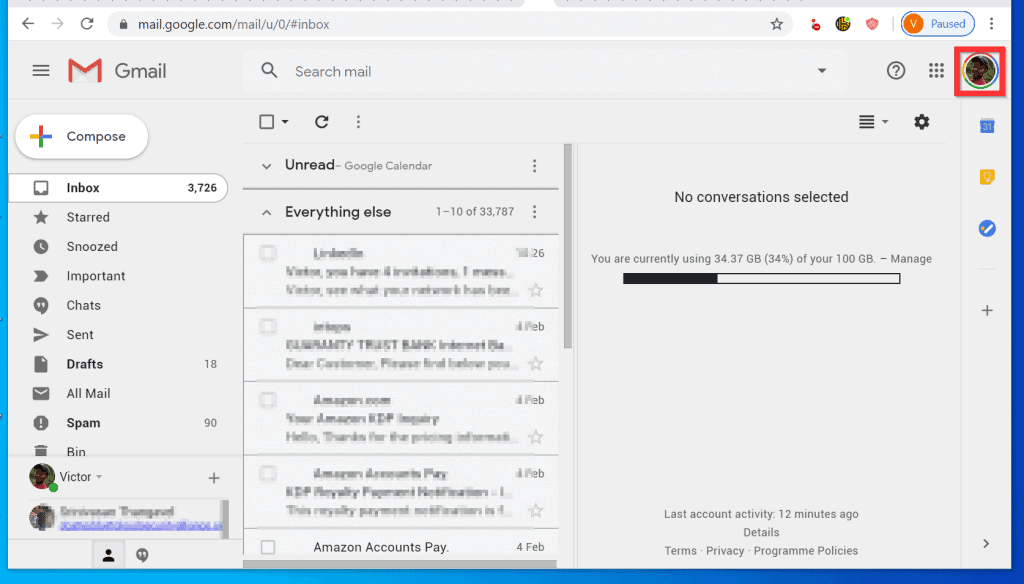Image resolution: width=1024 pixels, height=584 pixels.
Task: Click the storage usage progress bar
Action: (x=761, y=278)
